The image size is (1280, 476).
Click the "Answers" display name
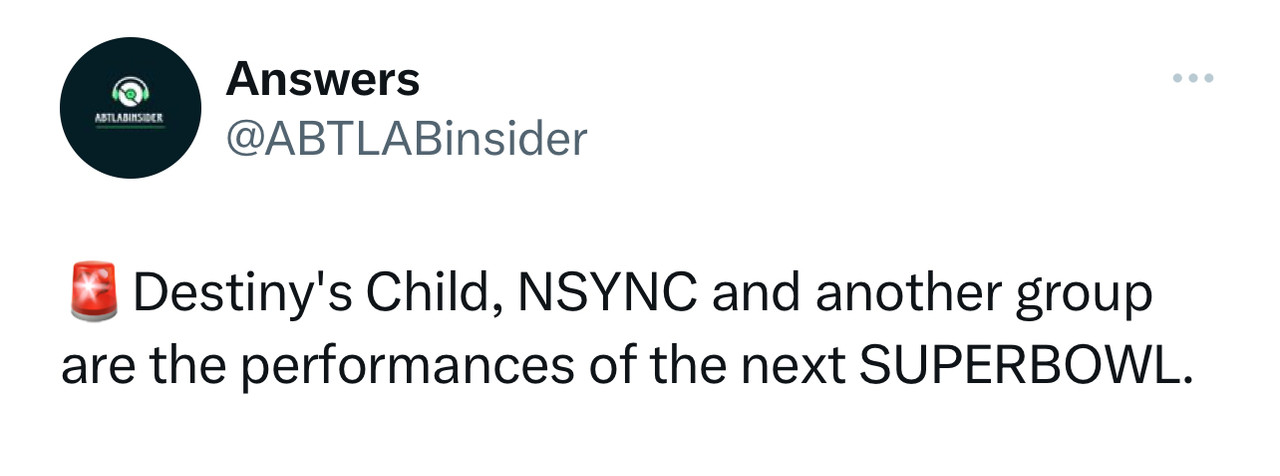(x=322, y=79)
